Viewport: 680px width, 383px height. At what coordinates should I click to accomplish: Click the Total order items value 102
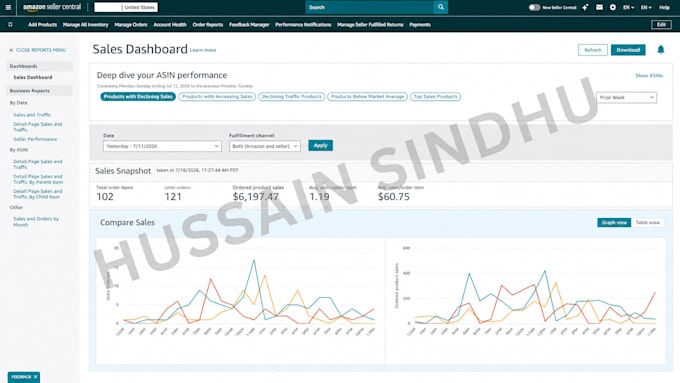tap(105, 197)
